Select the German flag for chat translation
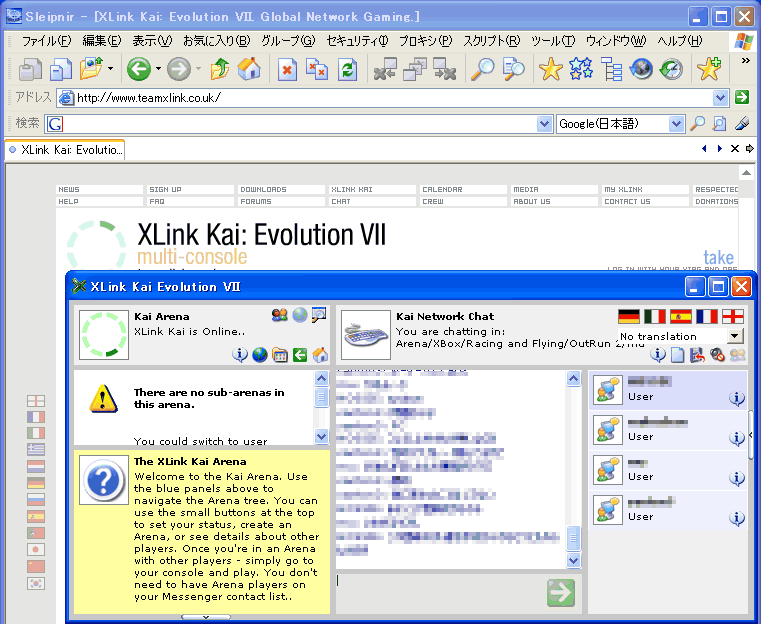The width and height of the screenshot is (761, 624). [628, 317]
